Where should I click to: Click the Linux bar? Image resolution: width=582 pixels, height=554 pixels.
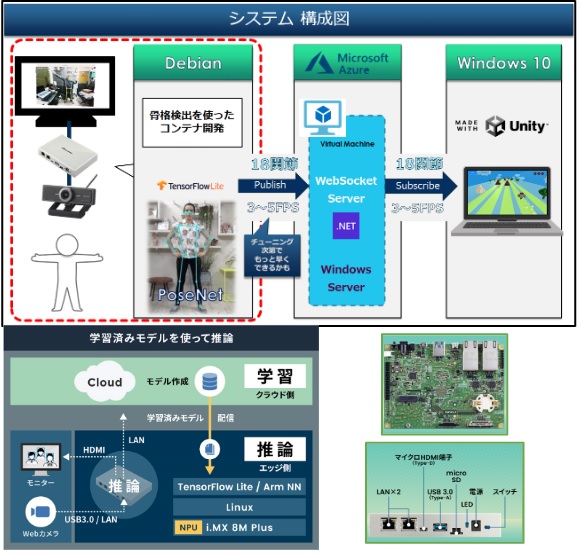coord(239,507)
